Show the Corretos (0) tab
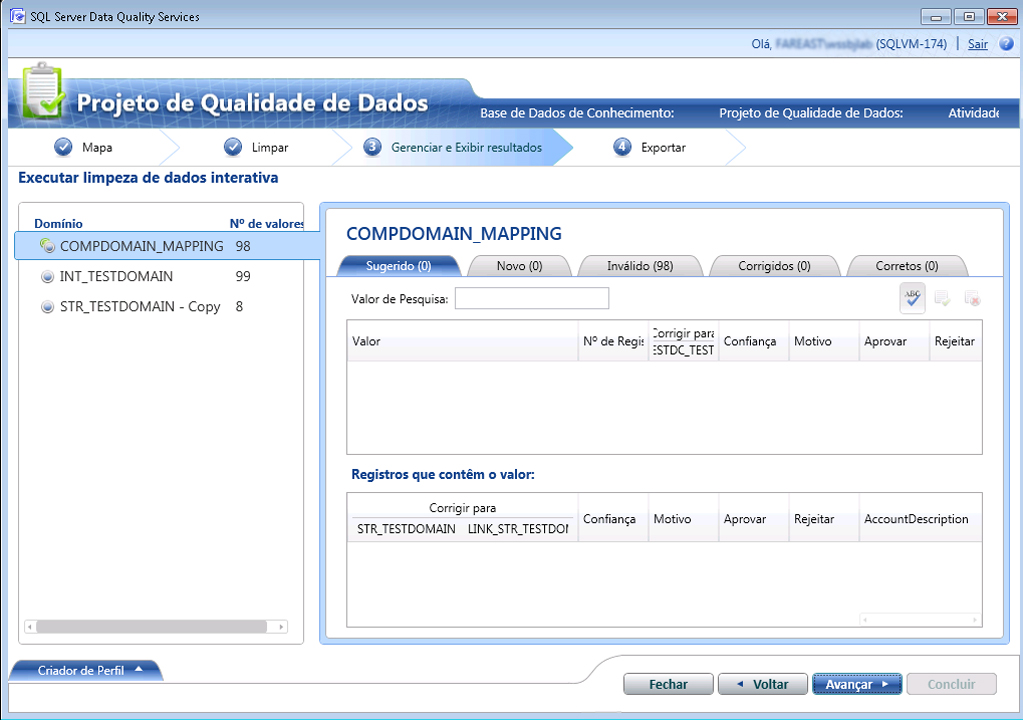The height and width of the screenshot is (720, 1023). coord(906,266)
